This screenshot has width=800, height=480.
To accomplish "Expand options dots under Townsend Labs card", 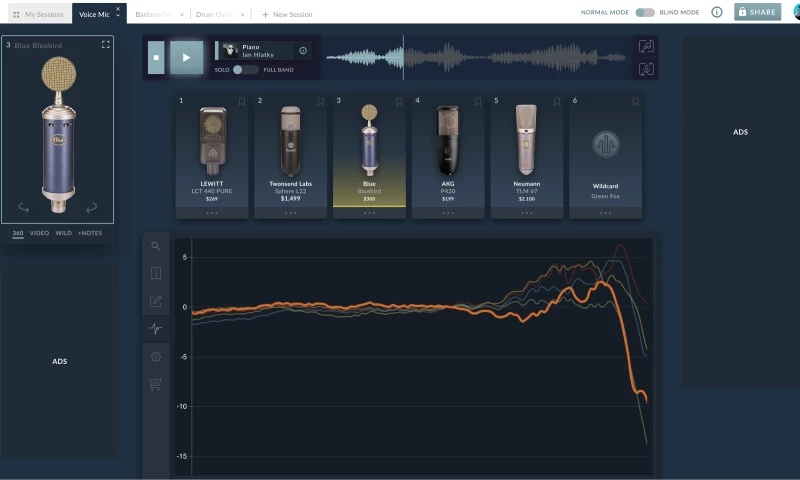I will tap(290, 213).
